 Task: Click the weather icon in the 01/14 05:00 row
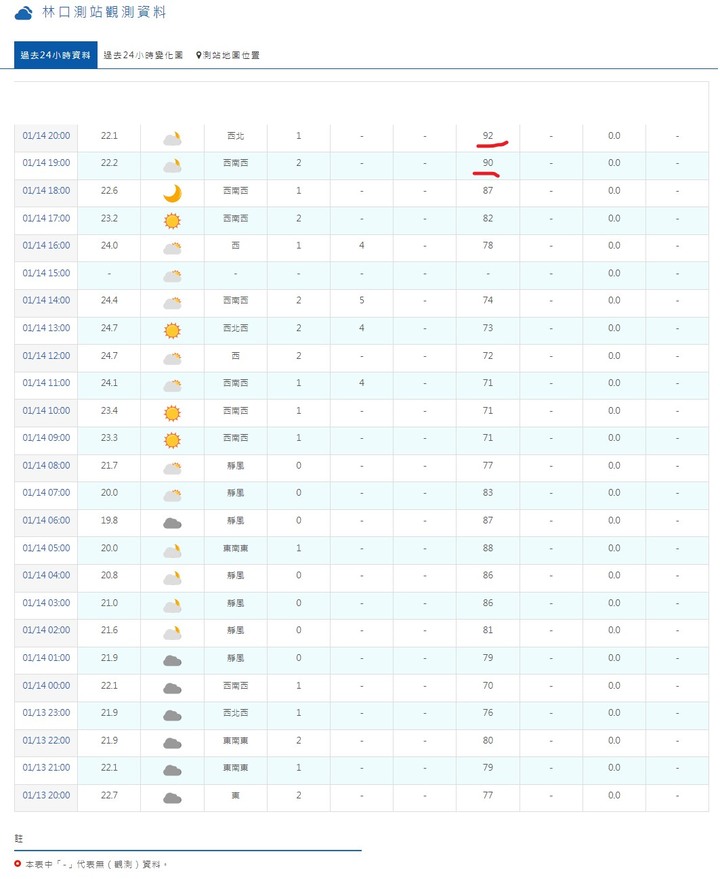click(172, 550)
